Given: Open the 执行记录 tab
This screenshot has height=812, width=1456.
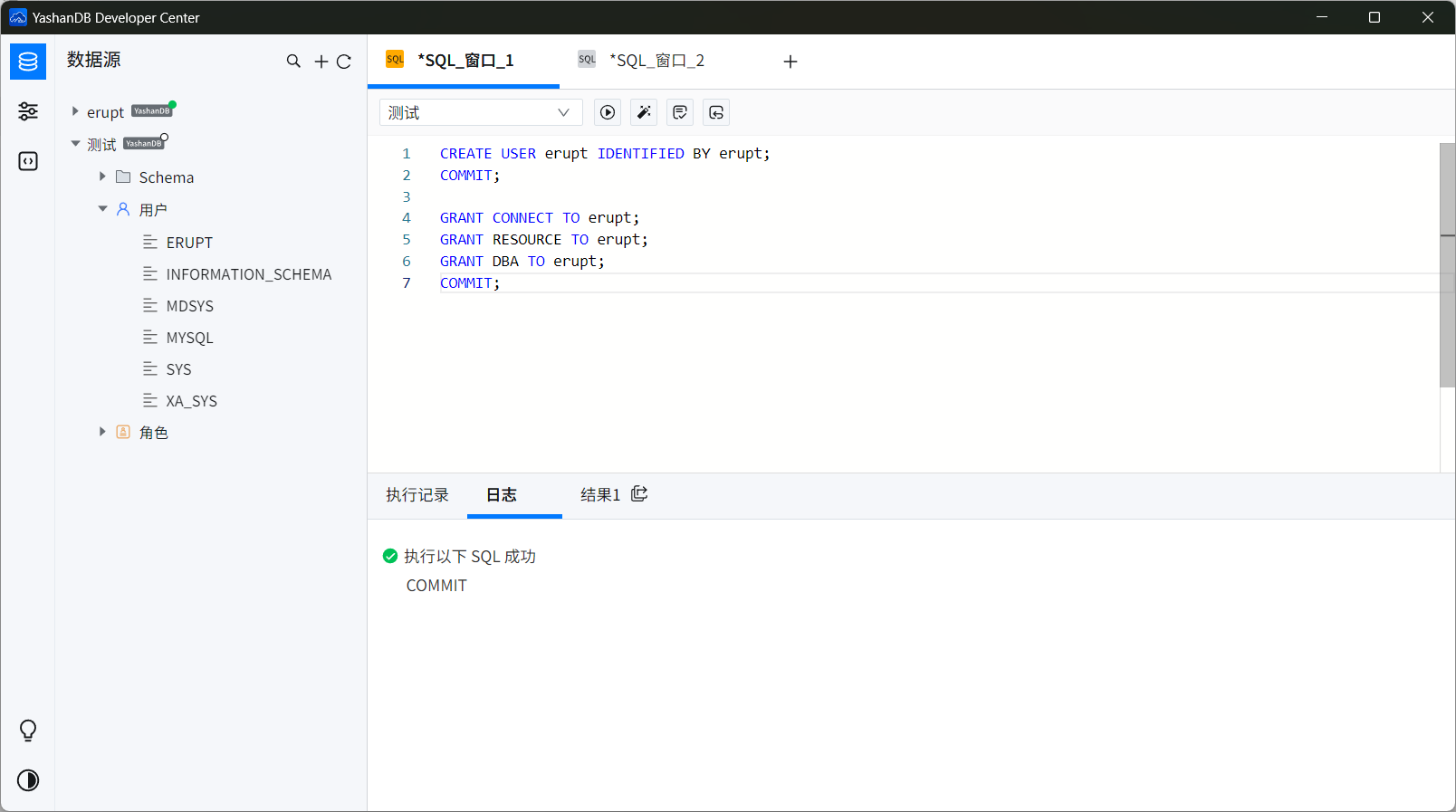Looking at the screenshot, I should point(417,495).
